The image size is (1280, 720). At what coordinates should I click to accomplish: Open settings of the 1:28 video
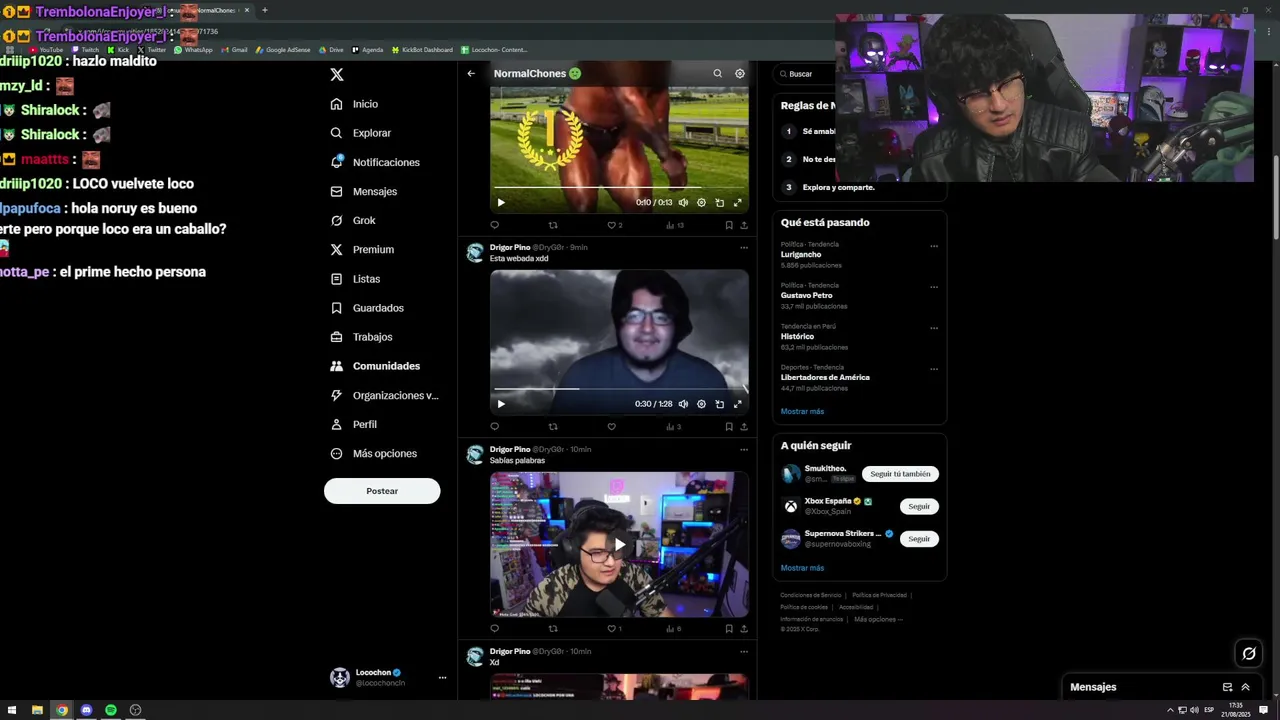(x=701, y=404)
